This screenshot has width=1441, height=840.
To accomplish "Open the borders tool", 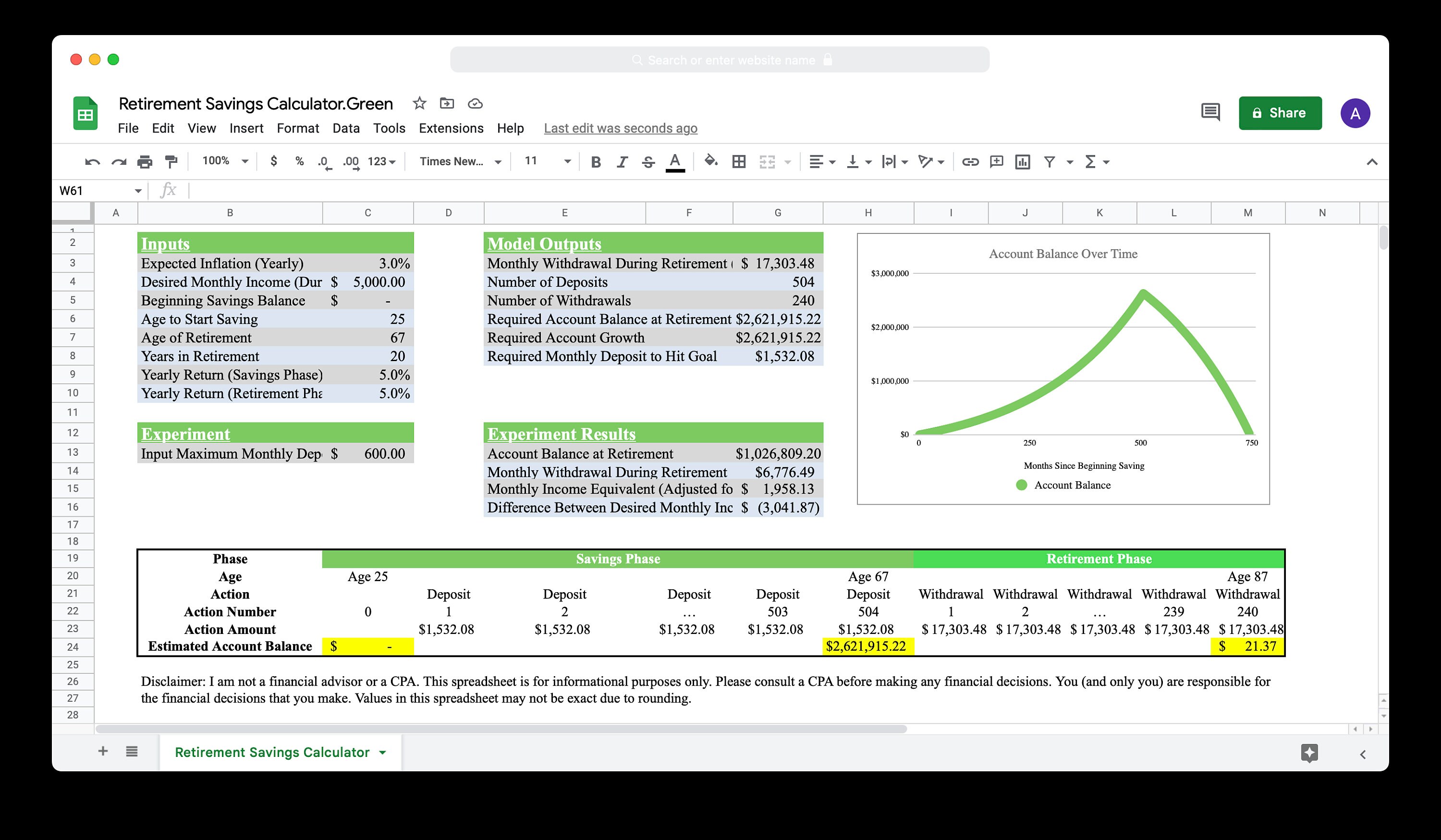I will click(x=739, y=162).
